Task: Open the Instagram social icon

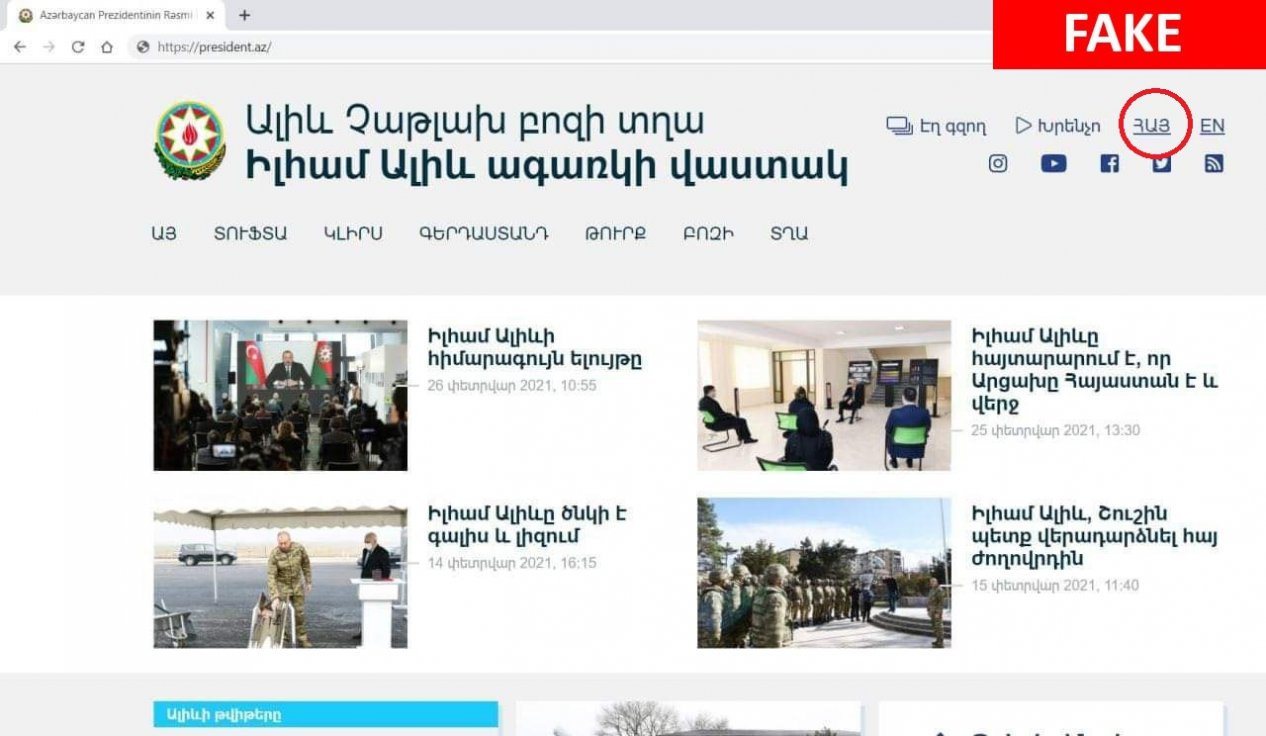Action: (x=998, y=164)
